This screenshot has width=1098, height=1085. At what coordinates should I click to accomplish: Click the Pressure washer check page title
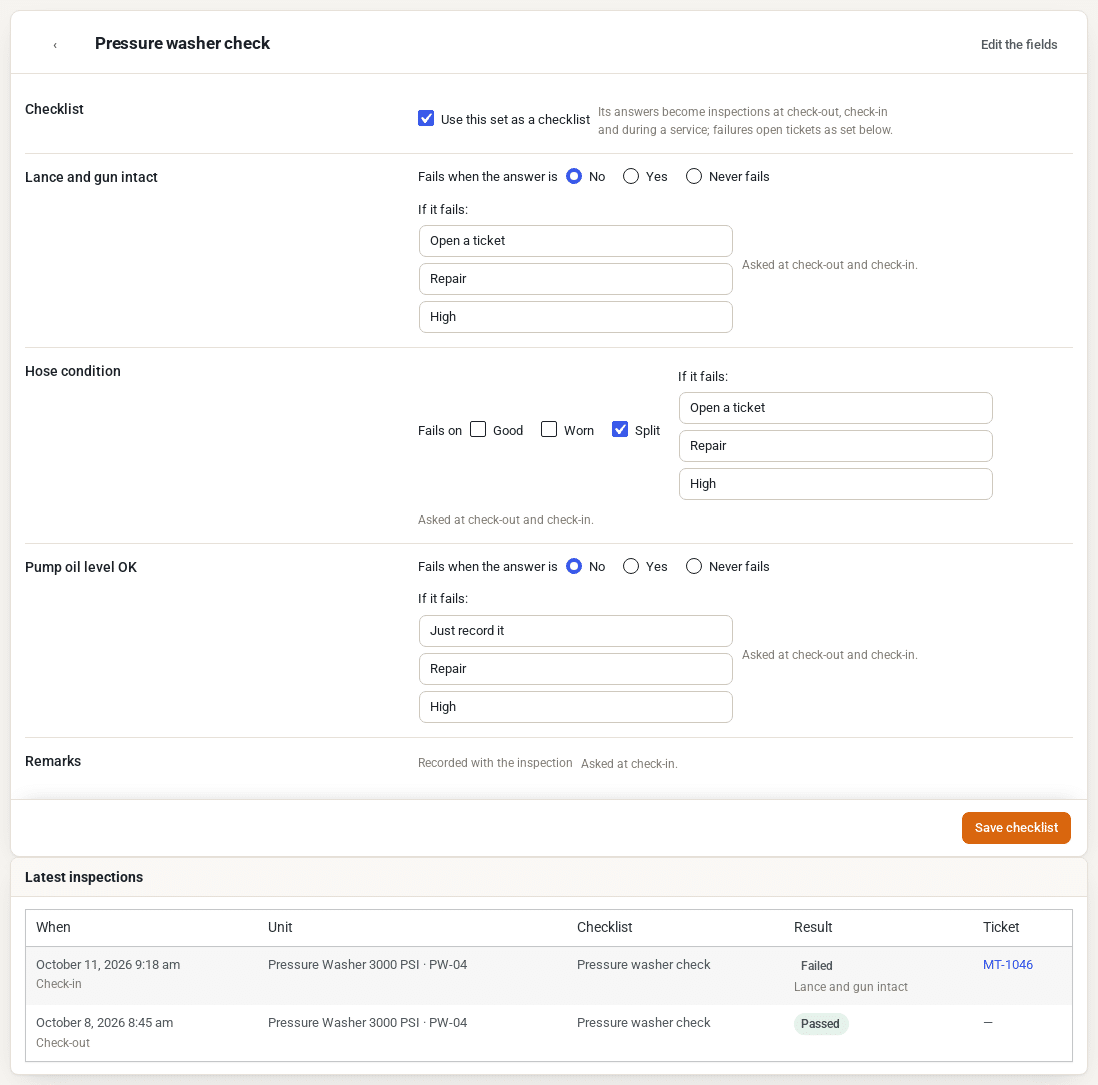coord(182,43)
